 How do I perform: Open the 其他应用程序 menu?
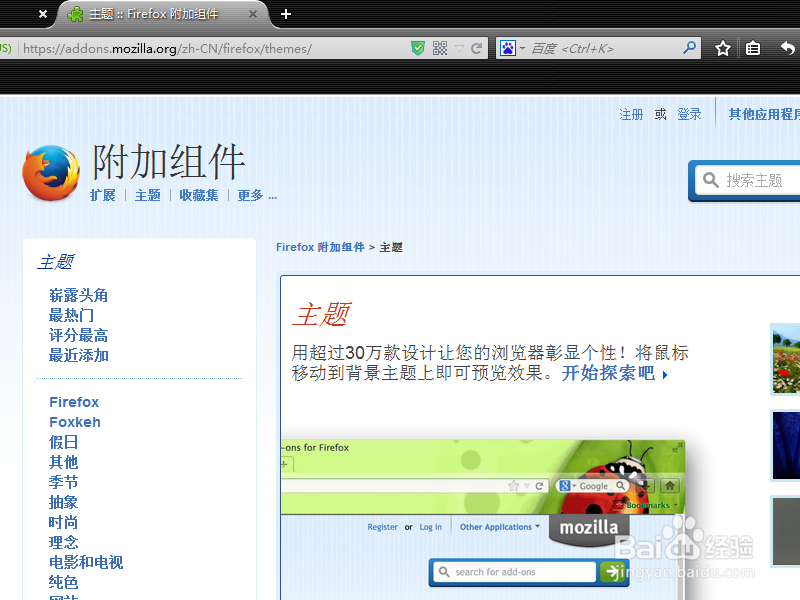(x=764, y=114)
